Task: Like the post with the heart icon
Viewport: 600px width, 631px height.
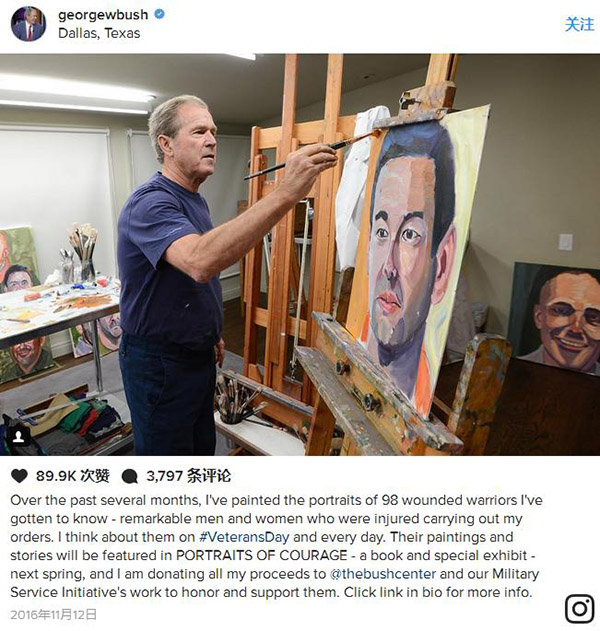Action: point(19,476)
